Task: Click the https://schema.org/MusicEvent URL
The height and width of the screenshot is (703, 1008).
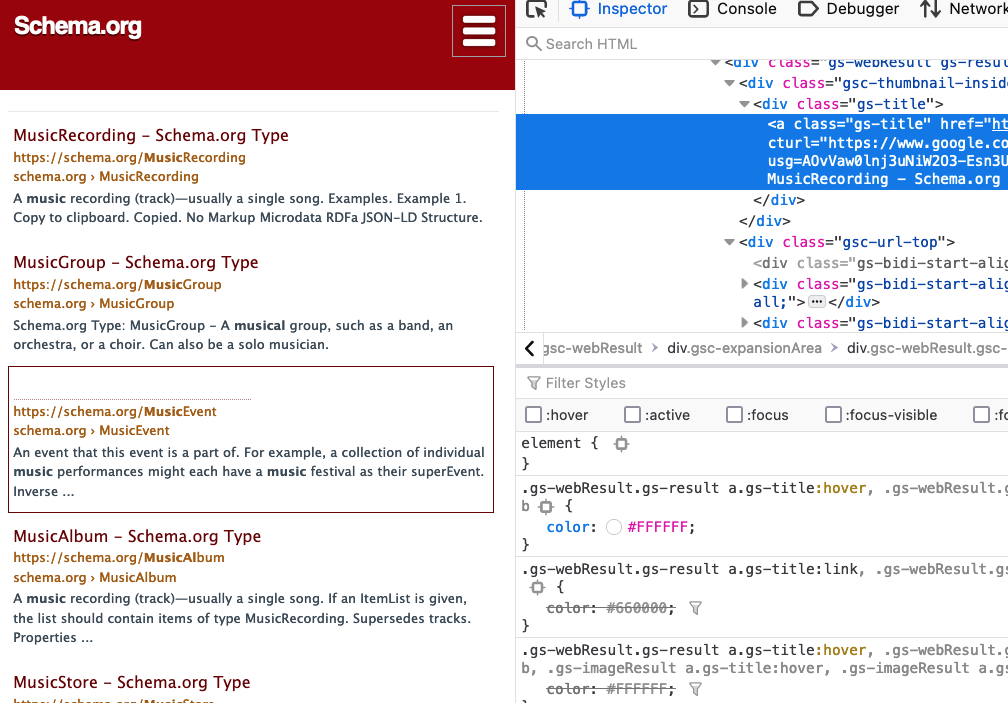Action: click(x=115, y=411)
